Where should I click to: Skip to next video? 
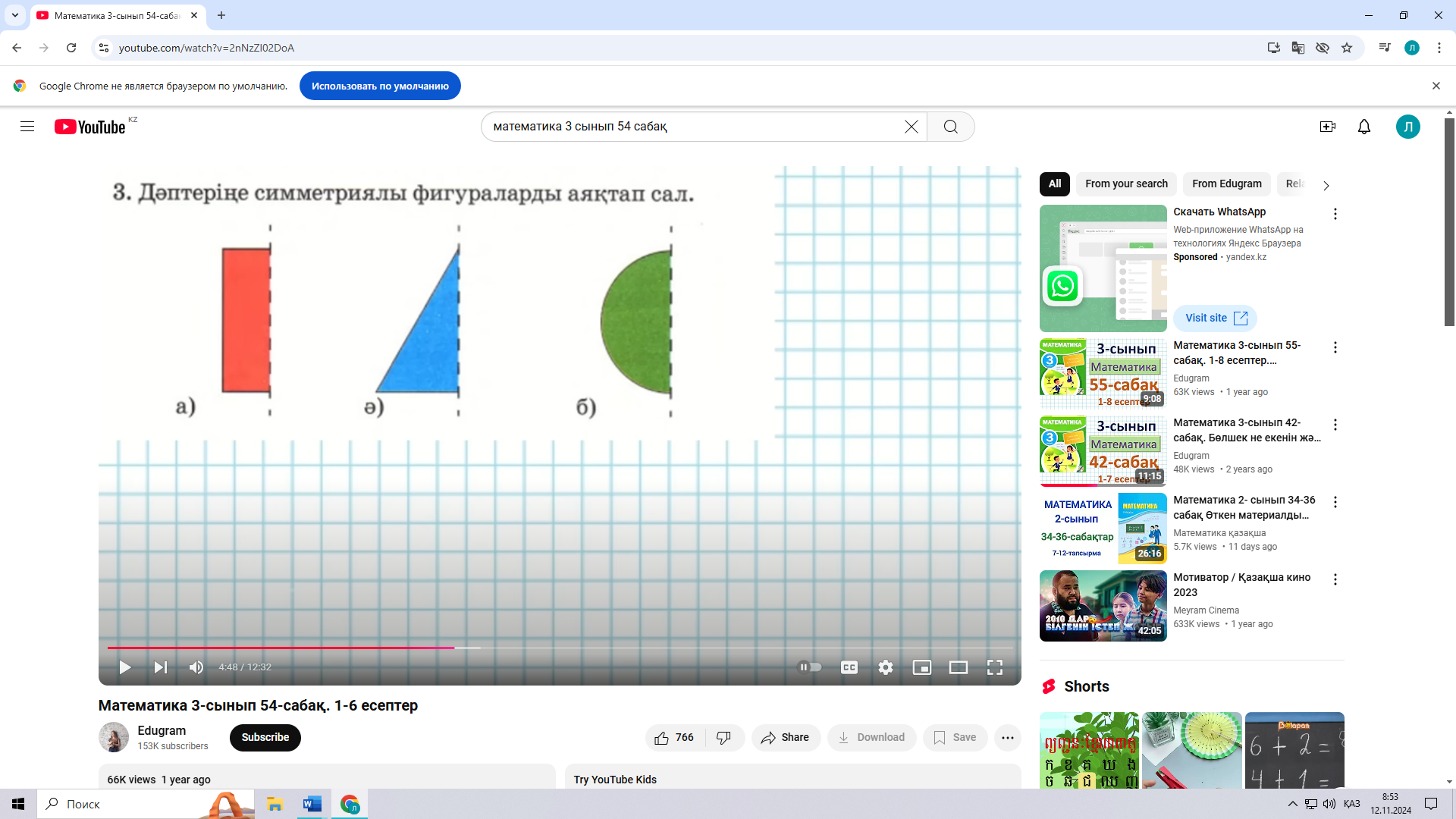coord(160,667)
